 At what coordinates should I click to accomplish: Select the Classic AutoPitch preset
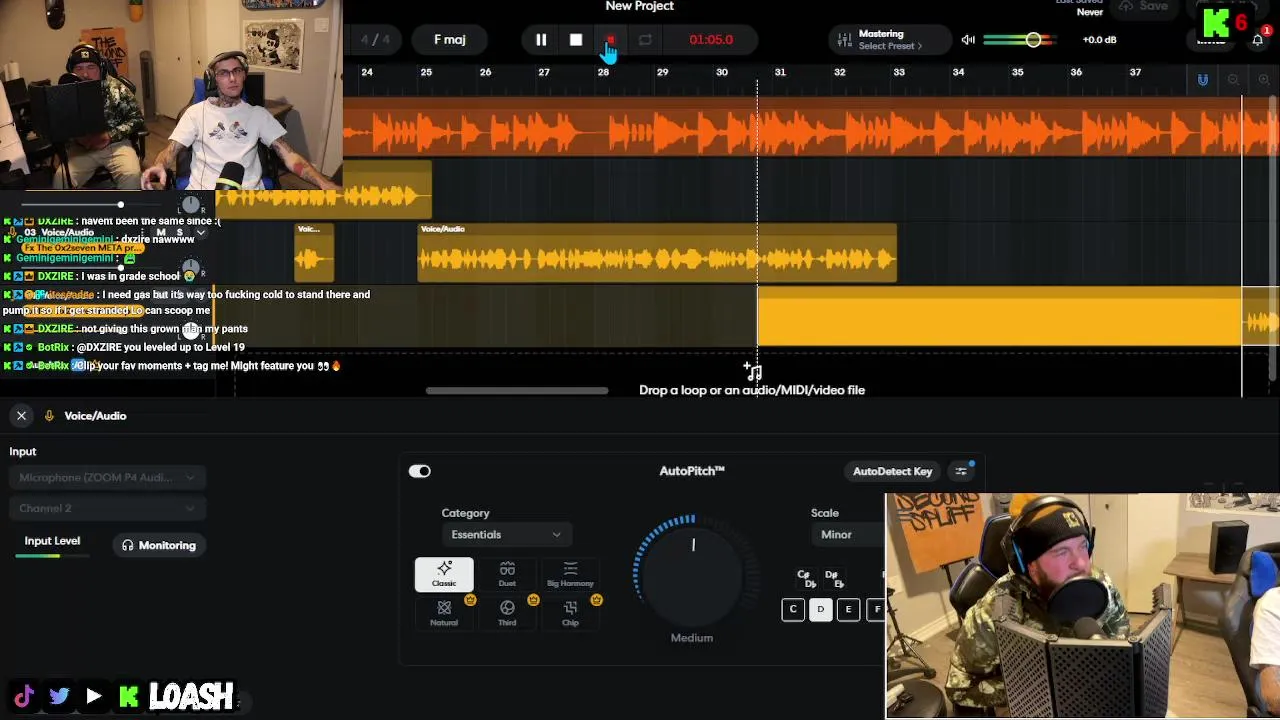(444, 574)
